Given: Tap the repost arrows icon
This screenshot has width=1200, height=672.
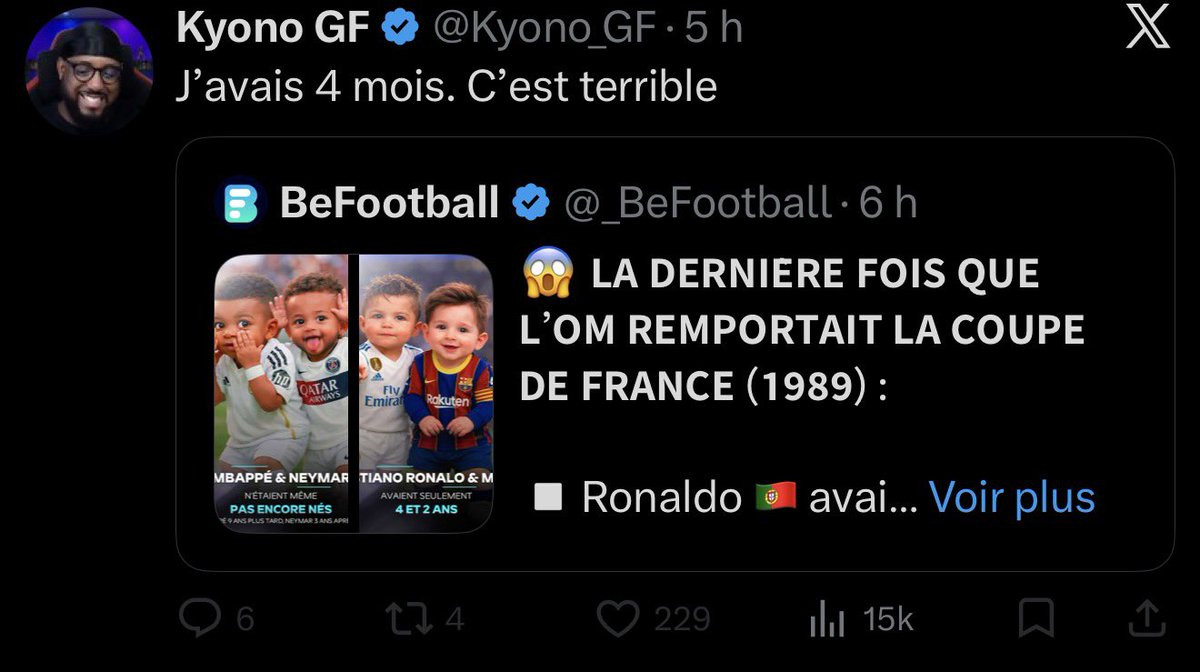Looking at the screenshot, I should point(403,619).
